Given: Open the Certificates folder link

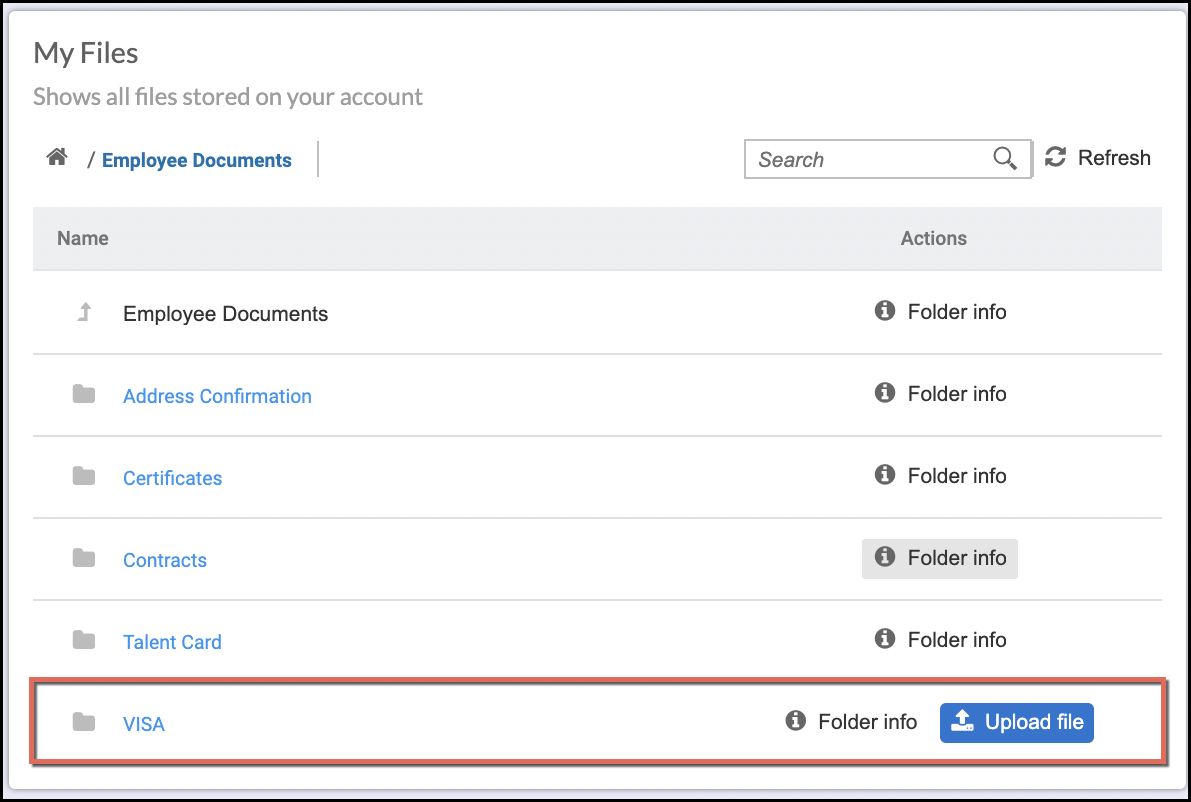Looking at the screenshot, I should 172,478.
